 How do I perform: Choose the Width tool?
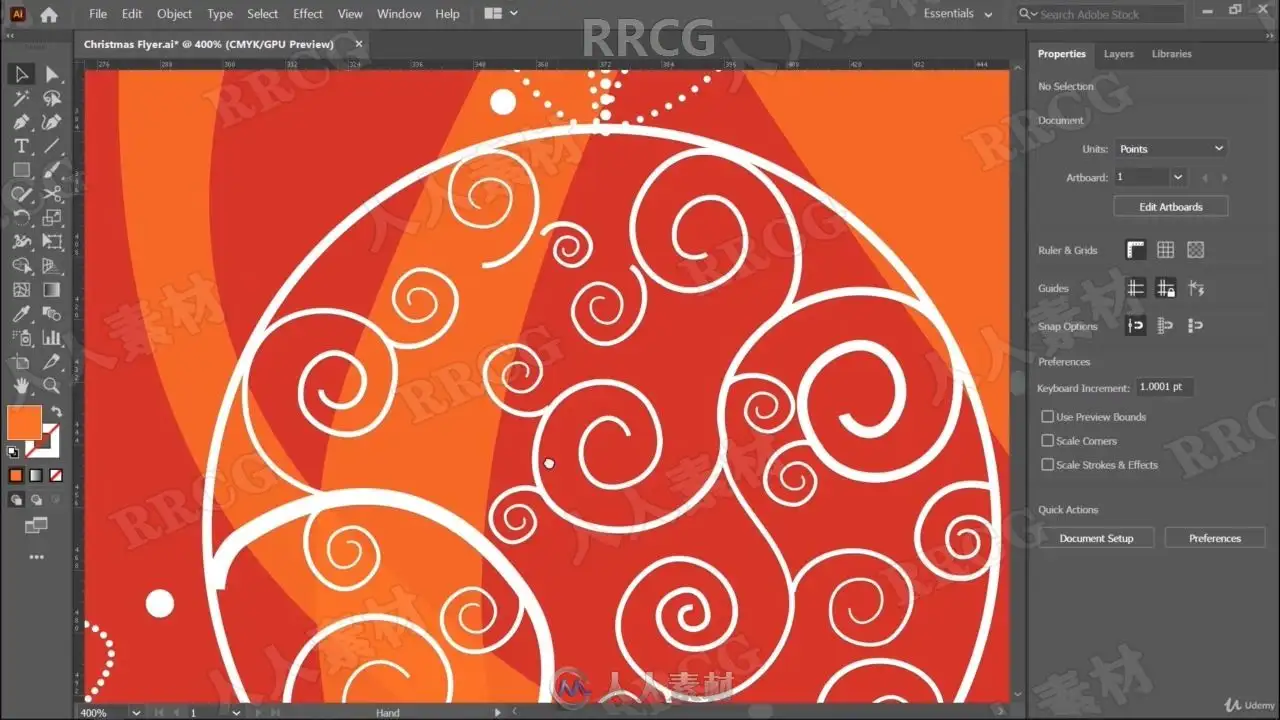(21, 242)
